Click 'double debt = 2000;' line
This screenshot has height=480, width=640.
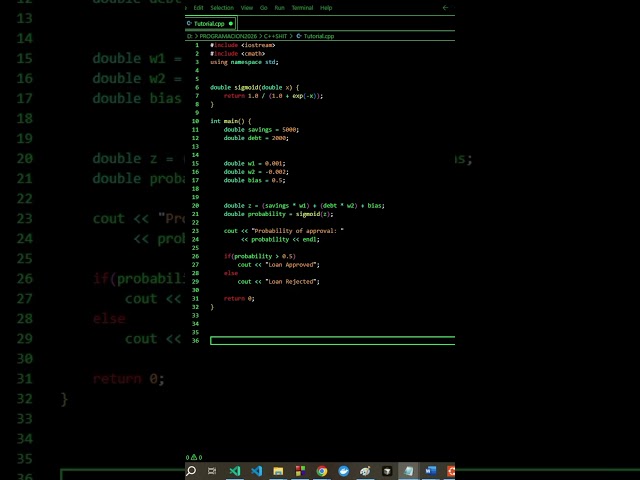(256, 138)
